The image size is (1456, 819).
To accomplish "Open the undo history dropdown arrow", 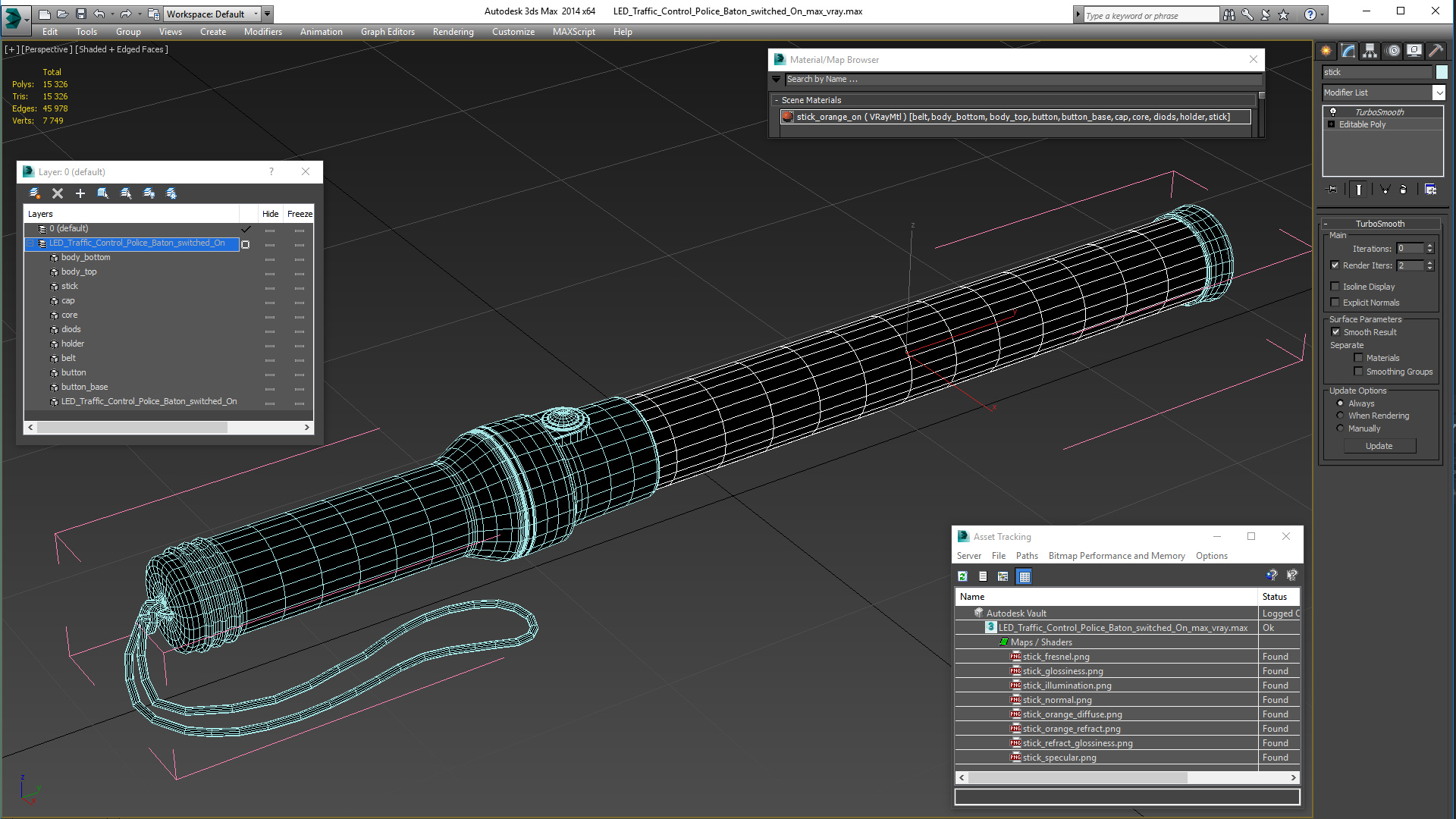I will click(112, 14).
